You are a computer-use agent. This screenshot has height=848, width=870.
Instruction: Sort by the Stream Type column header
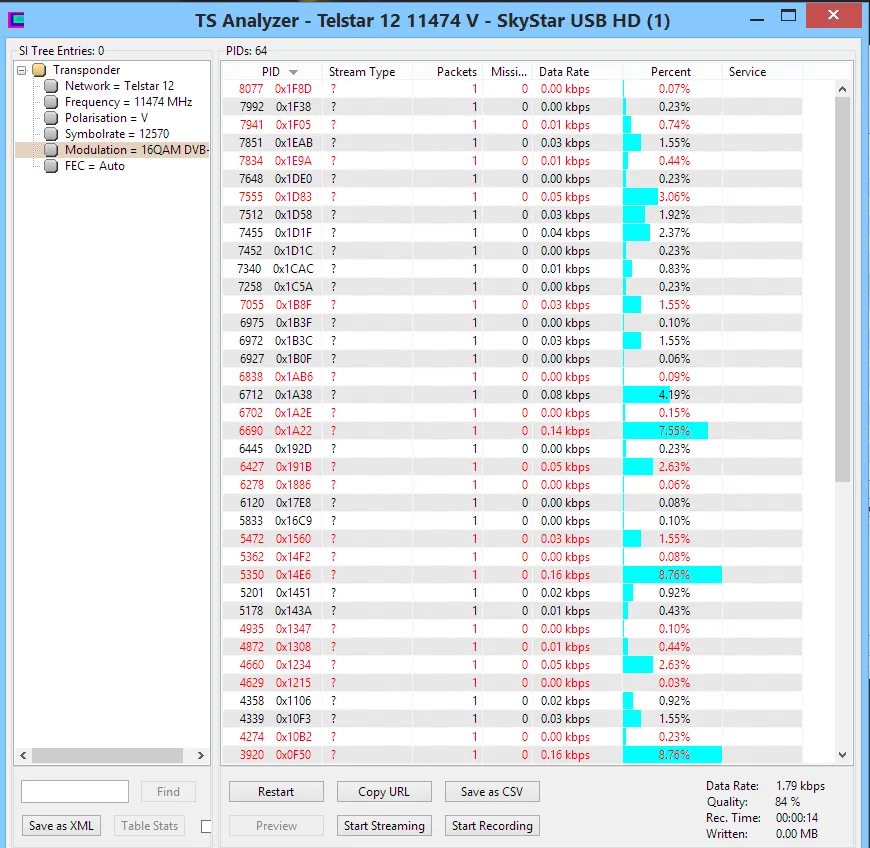point(362,72)
